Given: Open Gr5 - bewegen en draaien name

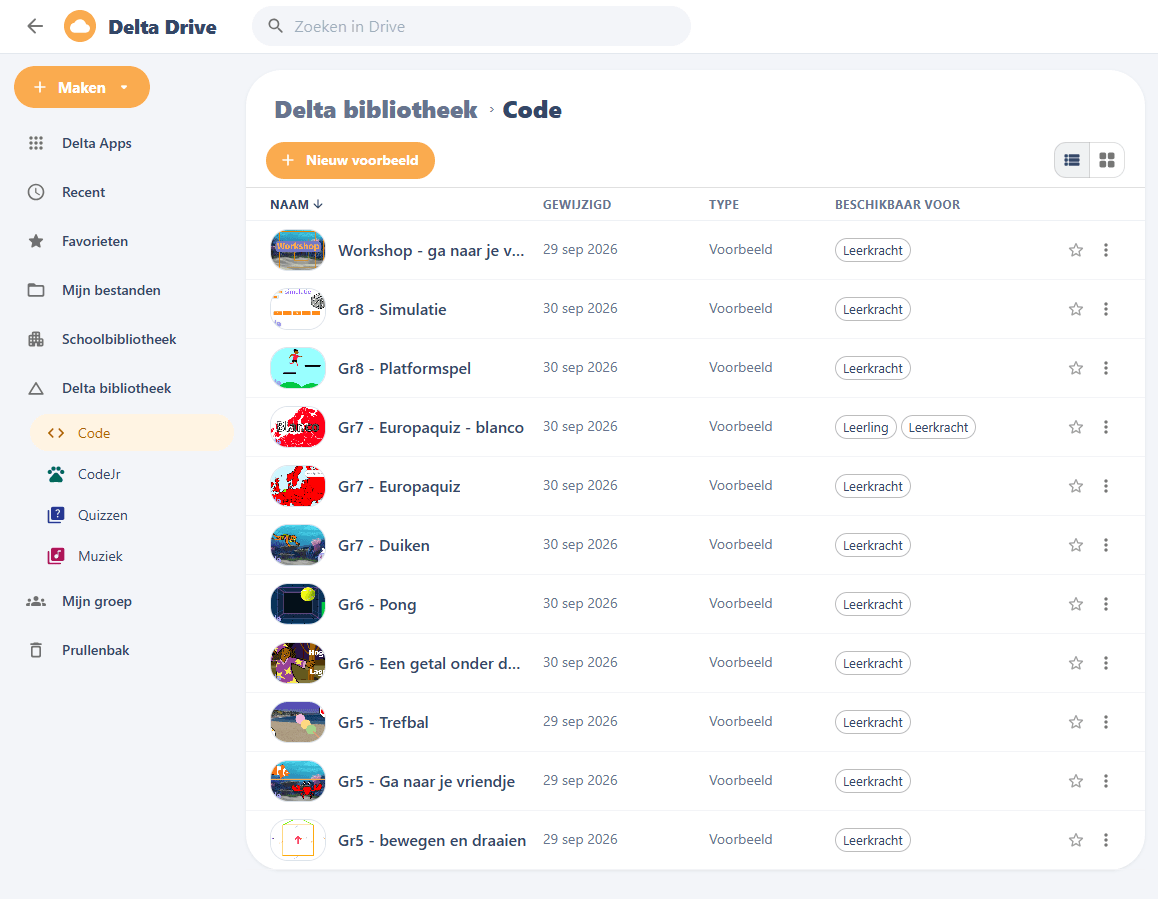Looking at the screenshot, I should pyautogui.click(x=432, y=841).
